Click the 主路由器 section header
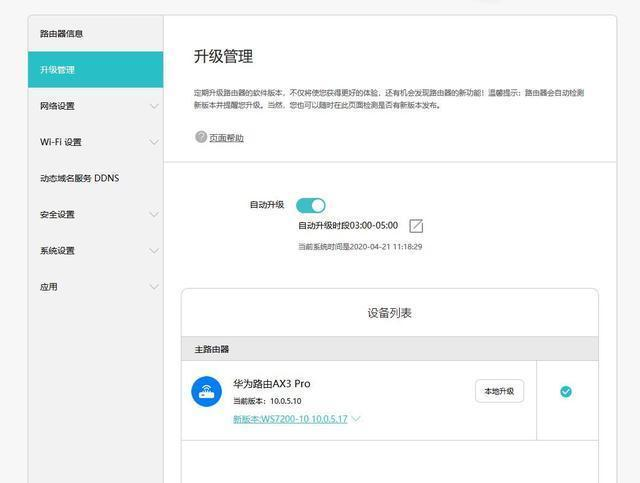 coord(390,349)
